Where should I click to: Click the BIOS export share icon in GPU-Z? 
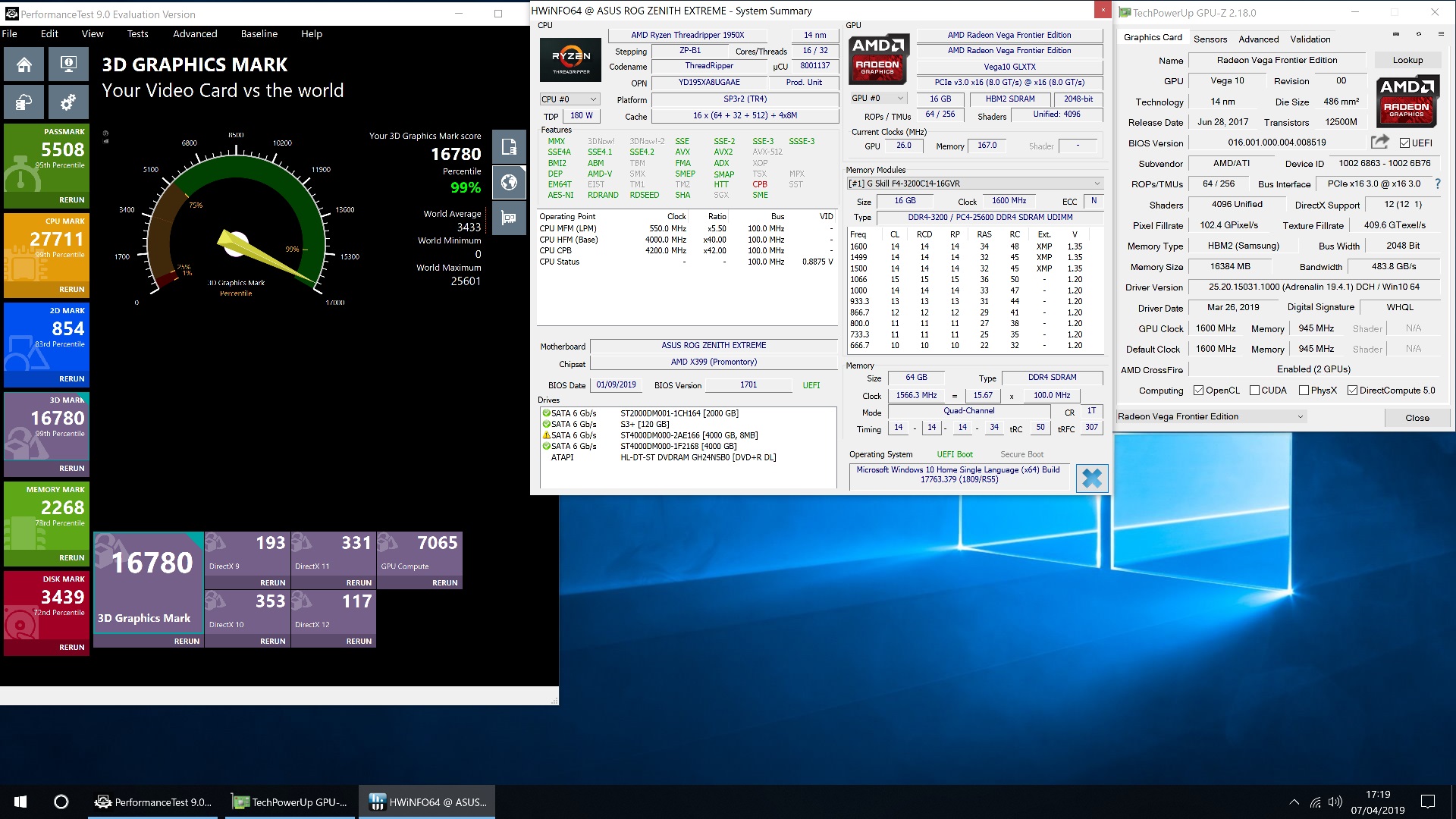pyautogui.click(x=1379, y=142)
